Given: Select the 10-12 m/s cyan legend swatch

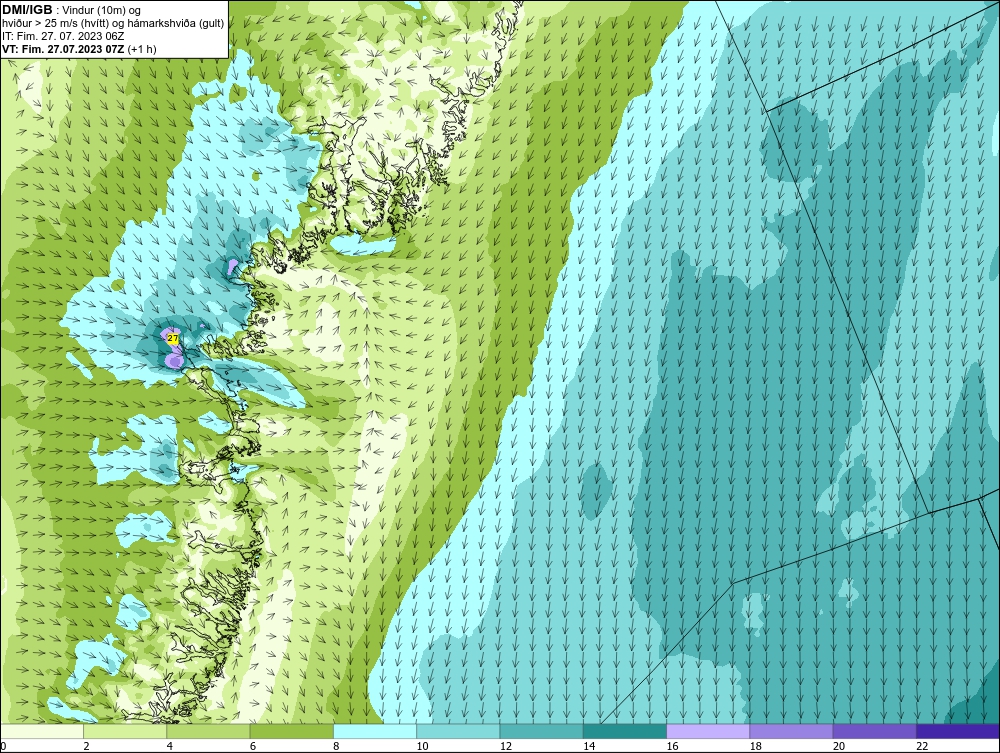Looking at the screenshot, I should click(458, 731).
